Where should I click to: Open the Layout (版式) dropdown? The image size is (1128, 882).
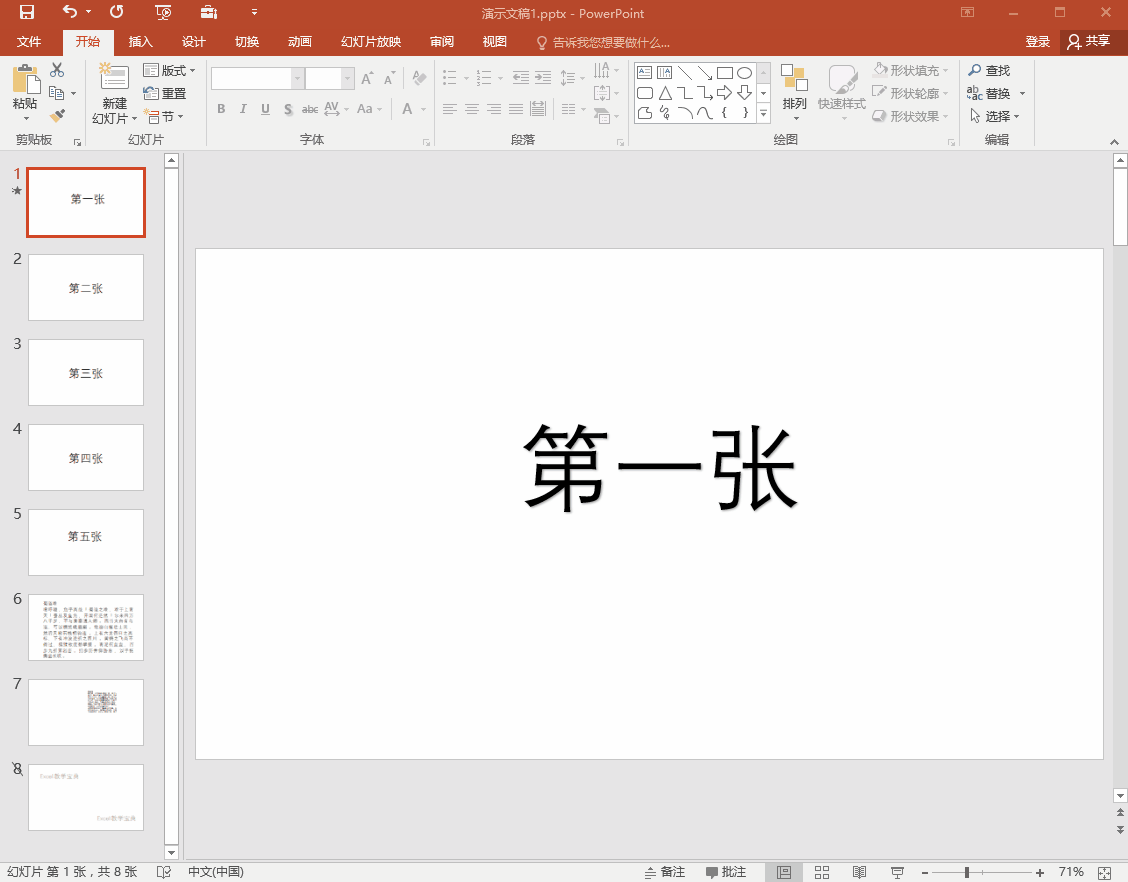169,71
